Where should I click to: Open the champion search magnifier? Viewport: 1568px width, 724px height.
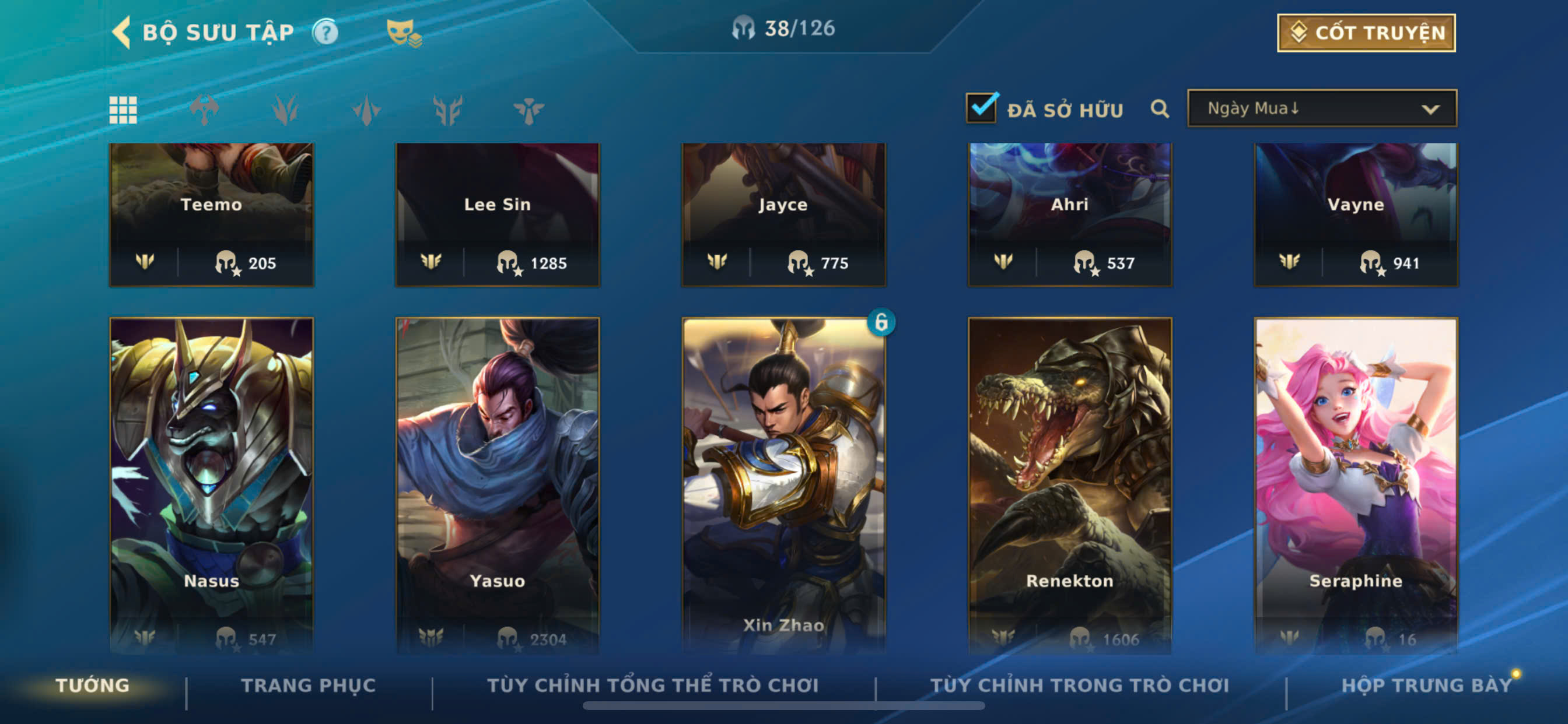[1160, 109]
